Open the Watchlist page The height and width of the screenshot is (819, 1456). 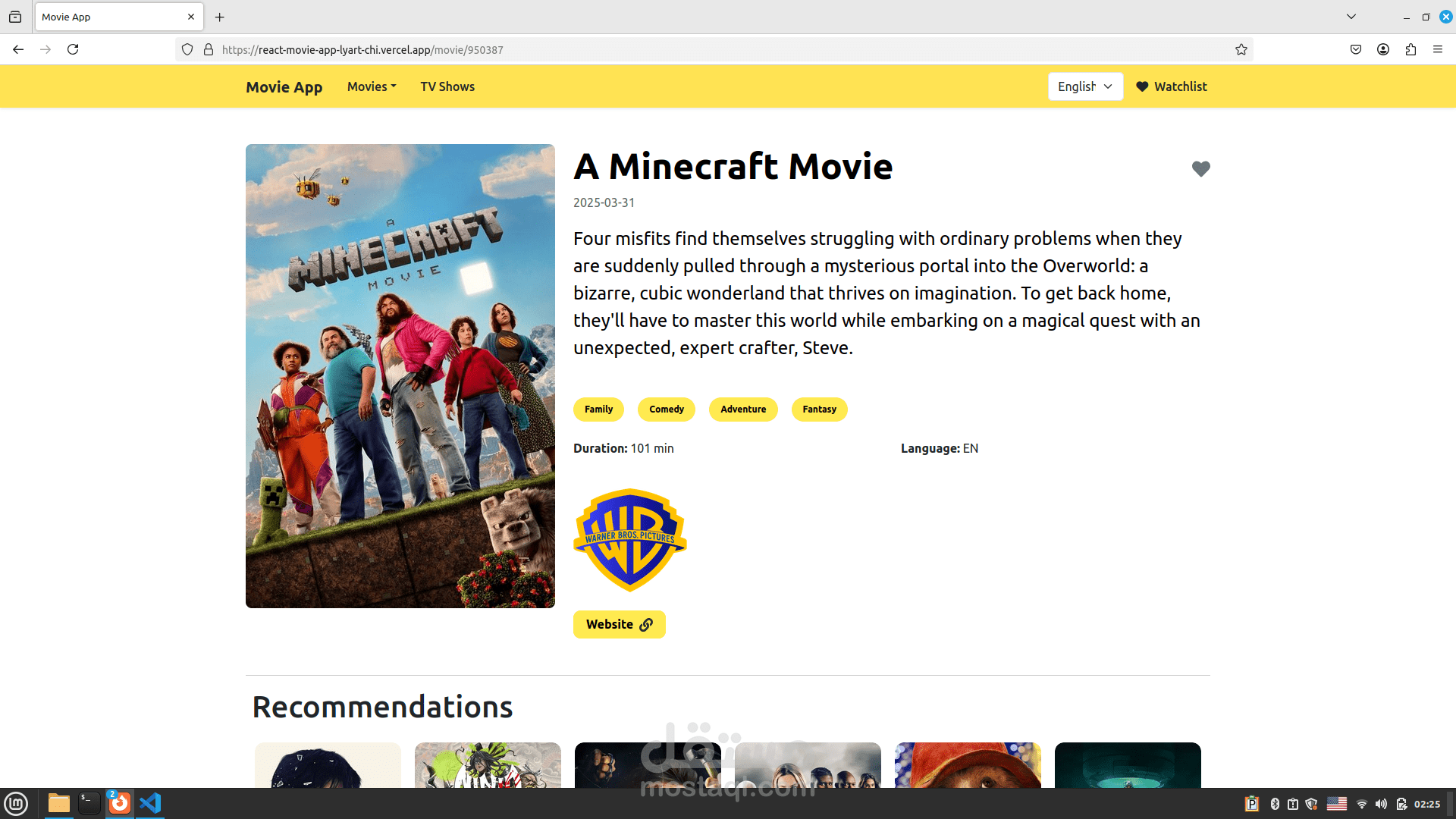tap(1172, 86)
